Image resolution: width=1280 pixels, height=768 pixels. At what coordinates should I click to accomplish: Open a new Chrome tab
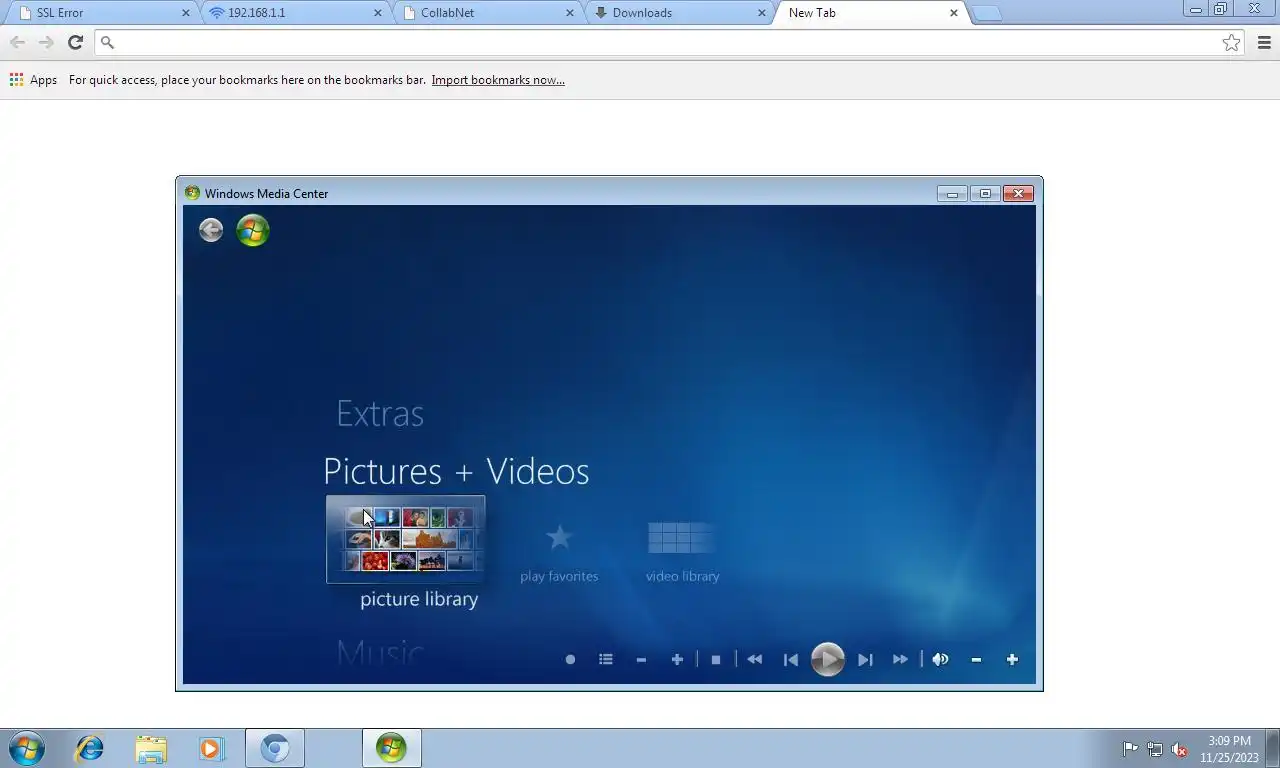pyautogui.click(x=986, y=13)
